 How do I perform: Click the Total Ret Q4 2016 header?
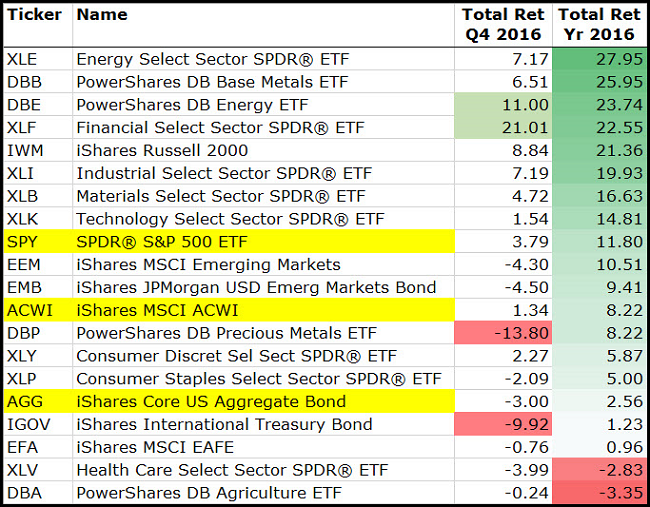point(503,25)
